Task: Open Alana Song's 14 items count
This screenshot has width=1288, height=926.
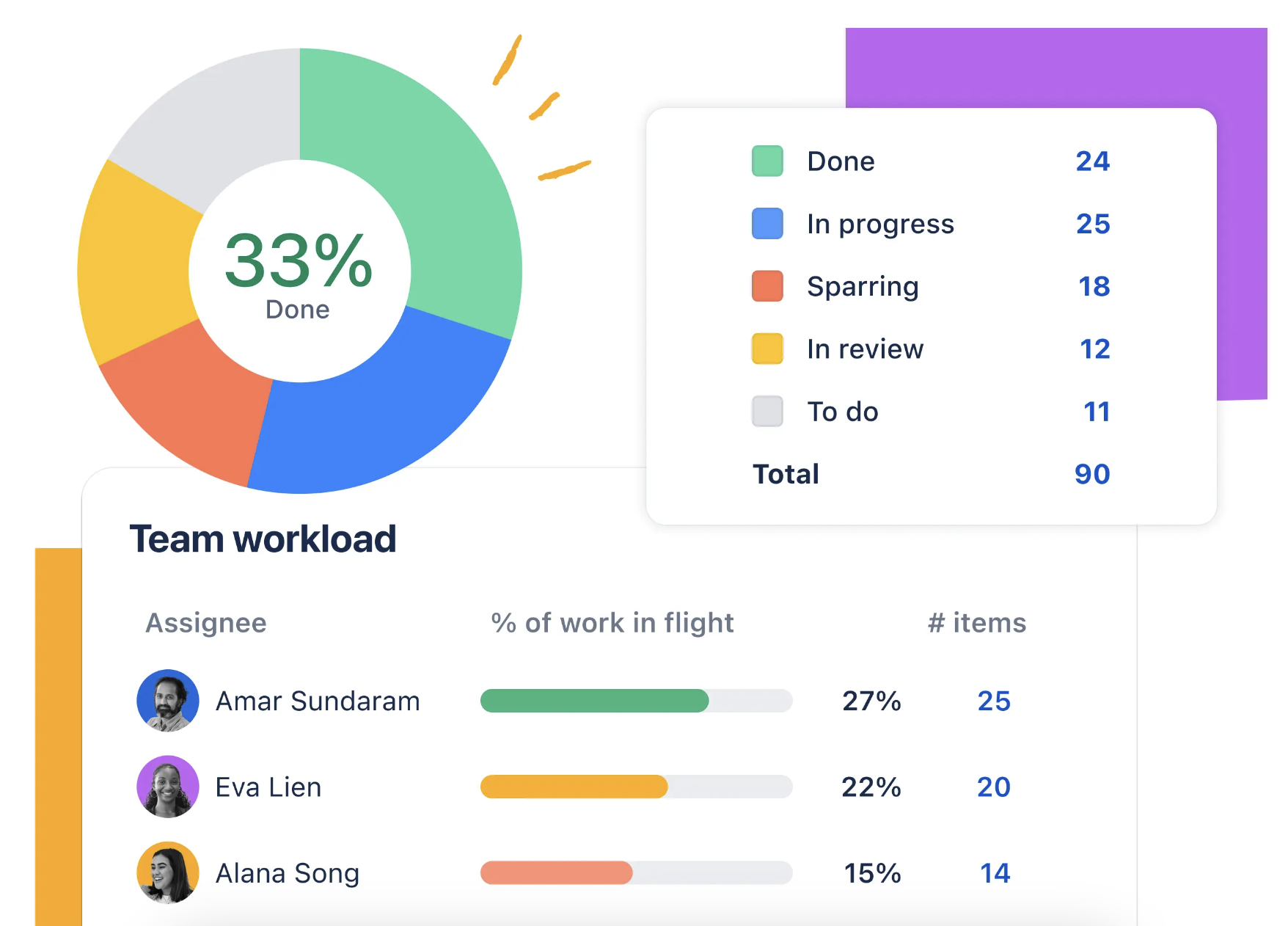Action: point(995,873)
